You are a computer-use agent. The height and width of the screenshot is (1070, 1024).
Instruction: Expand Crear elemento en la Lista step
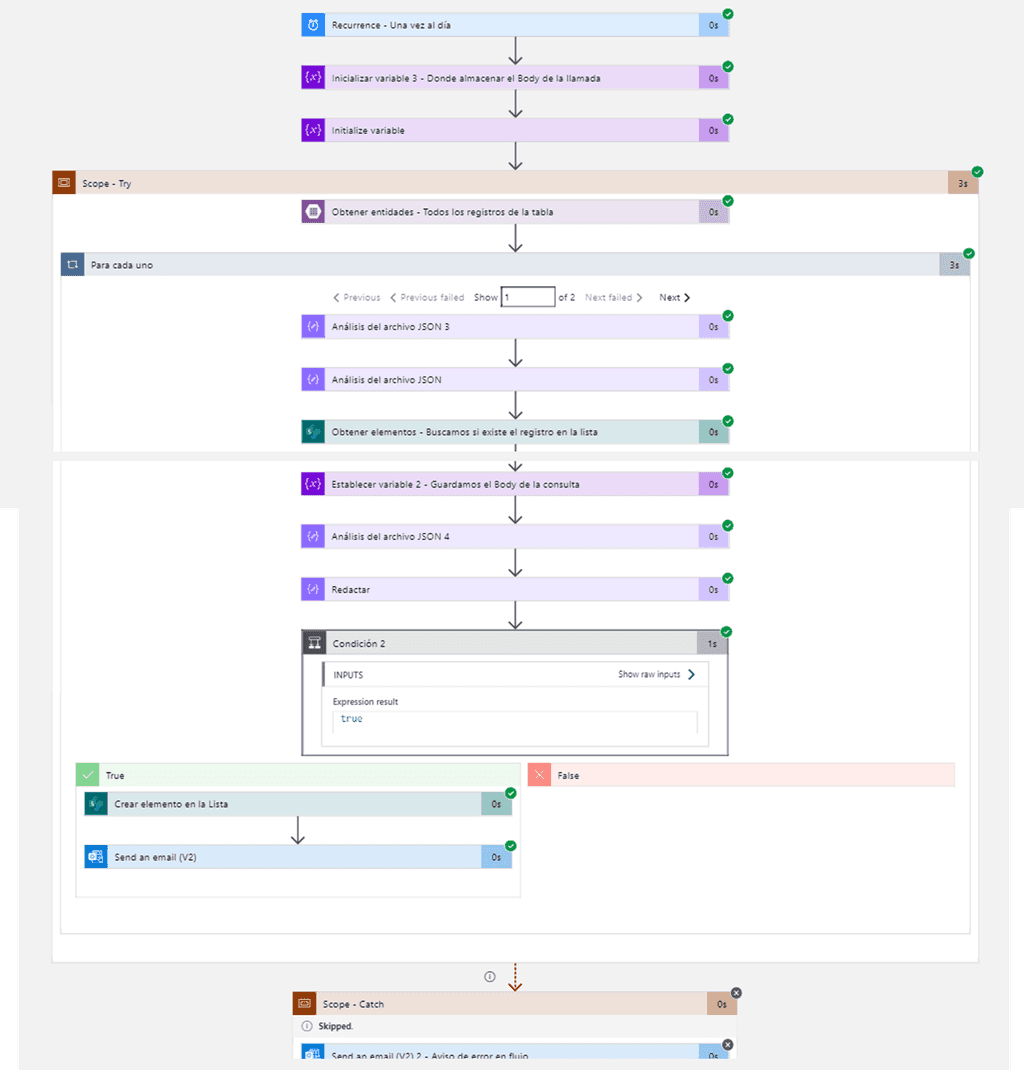point(298,804)
